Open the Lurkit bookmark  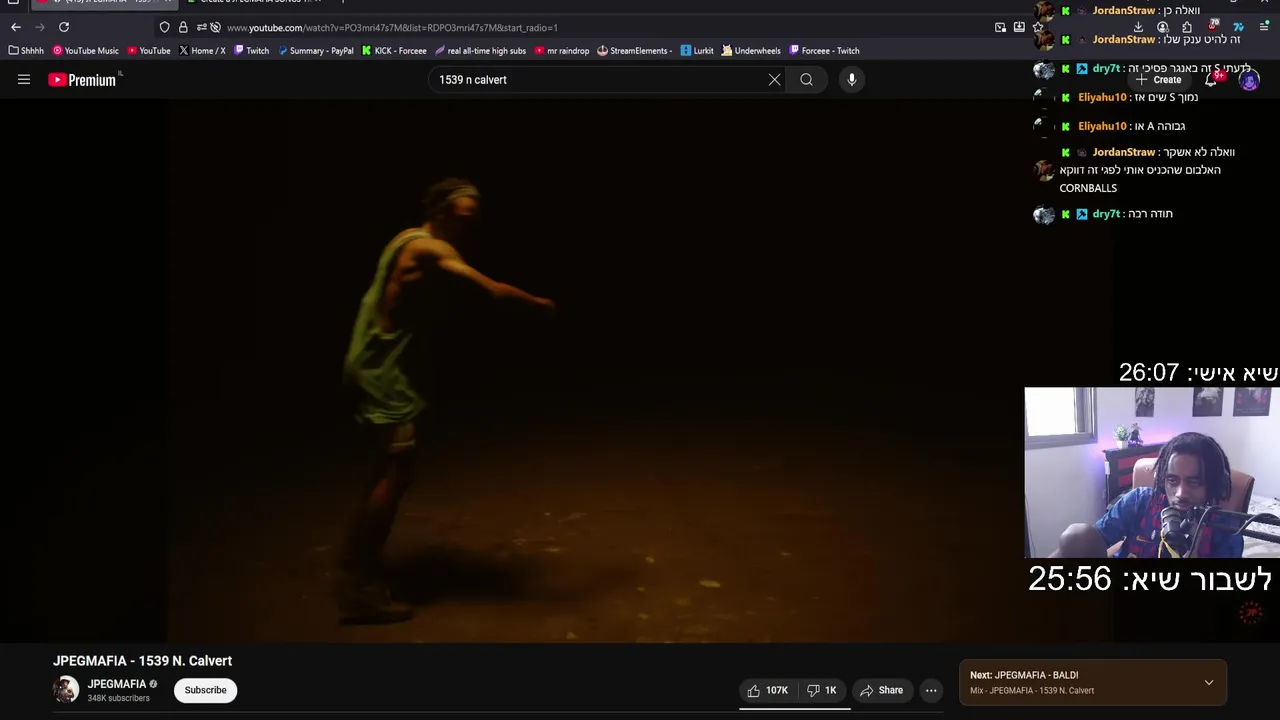(697, 50)
